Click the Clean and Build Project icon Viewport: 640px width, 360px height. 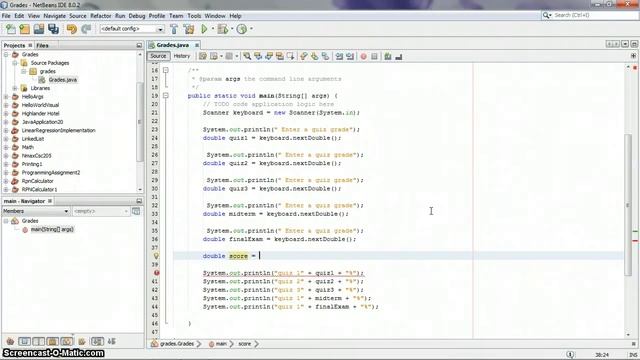[x=189, y=29]
